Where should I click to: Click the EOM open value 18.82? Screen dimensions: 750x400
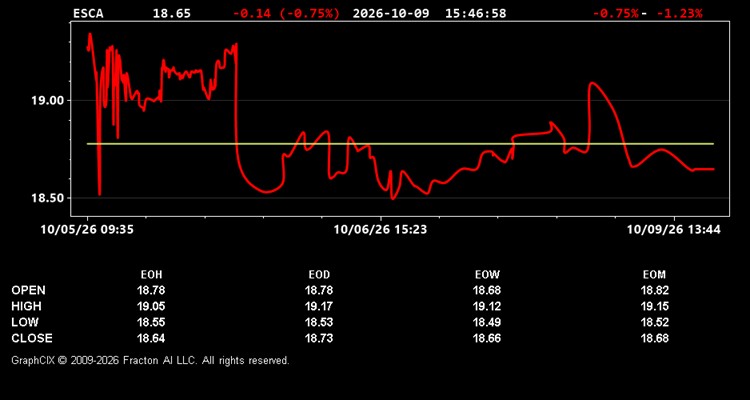[654, 290]
